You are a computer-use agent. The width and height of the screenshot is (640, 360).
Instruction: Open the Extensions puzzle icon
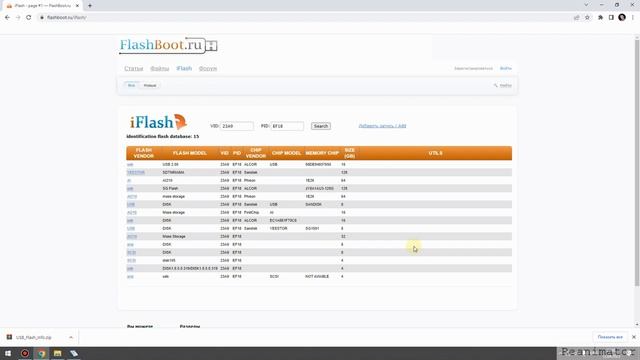600,18
